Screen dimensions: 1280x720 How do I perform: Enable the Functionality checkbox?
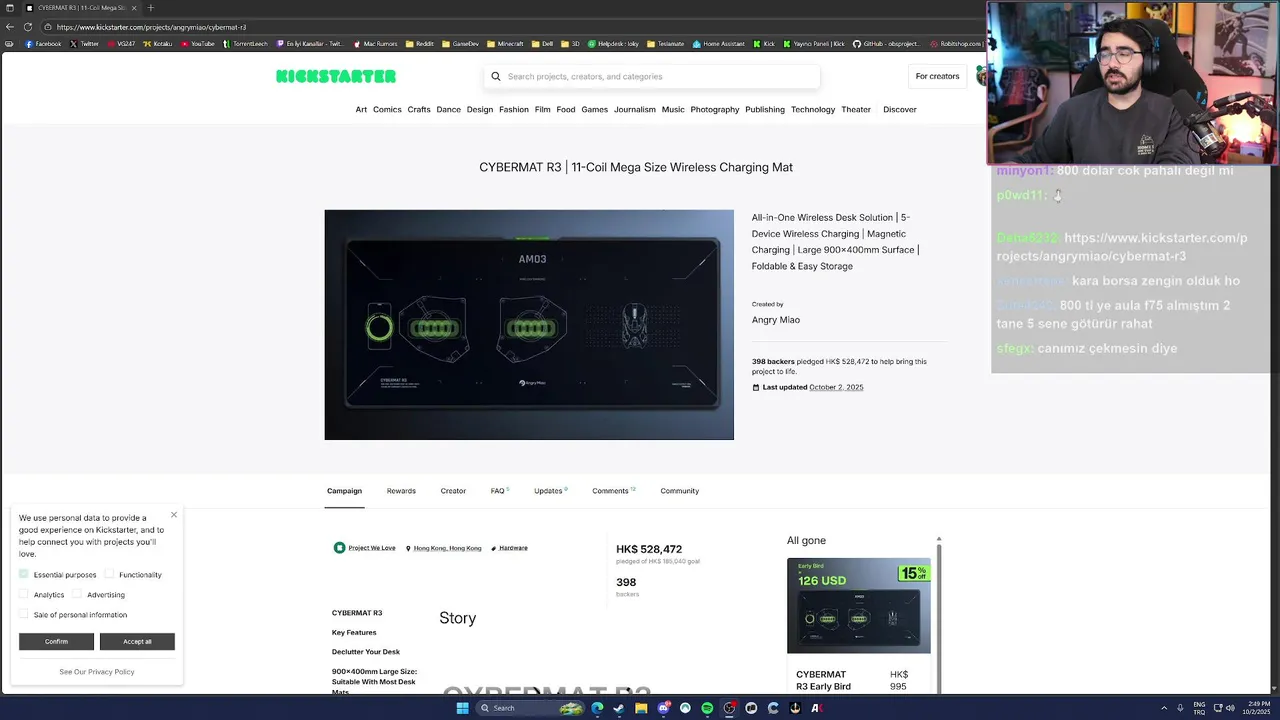[x=109, y=574]
